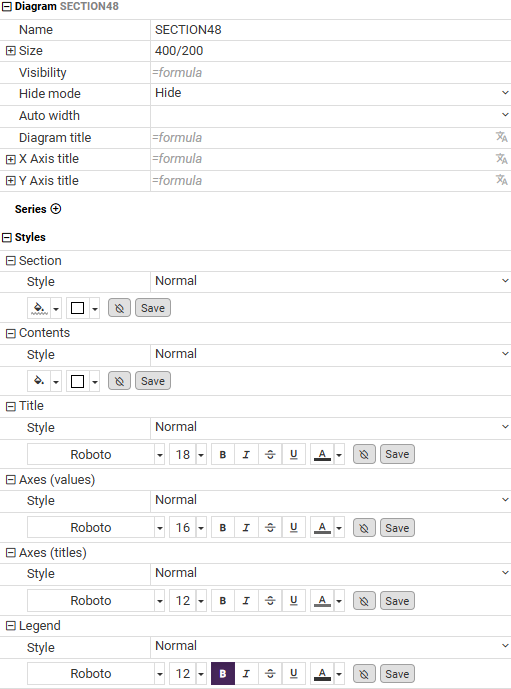The image size is (511, 689).
Task: Expand the Size property row
Action: tap(11, 51)
